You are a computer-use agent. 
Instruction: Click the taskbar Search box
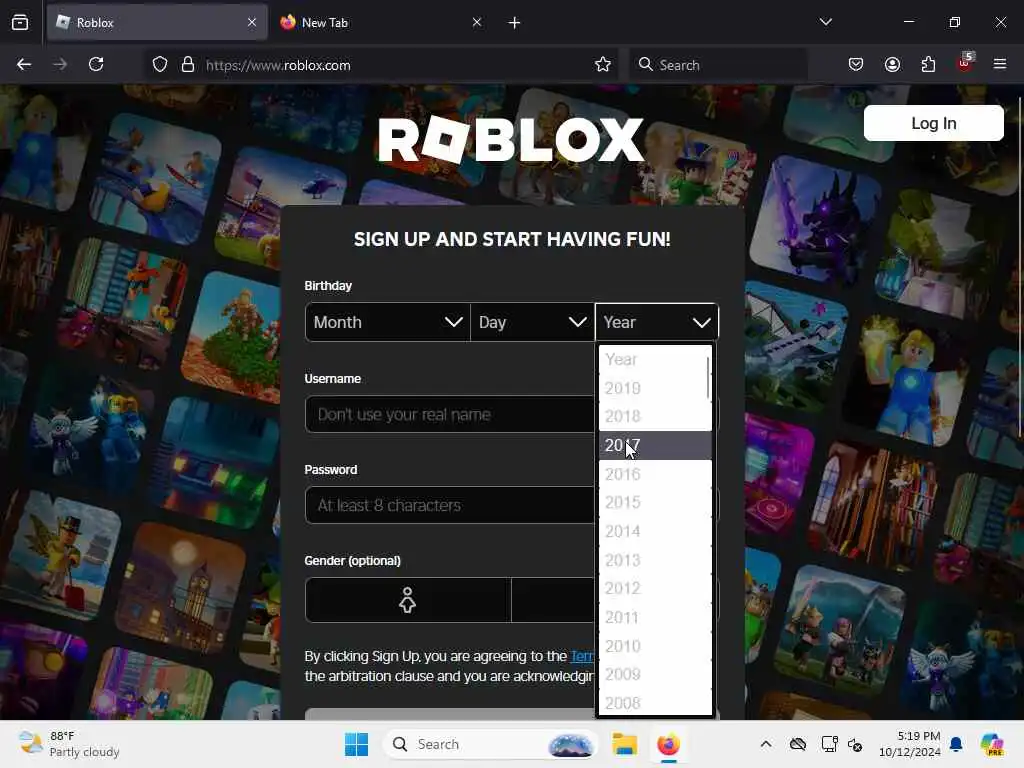[x=490, y=744]
